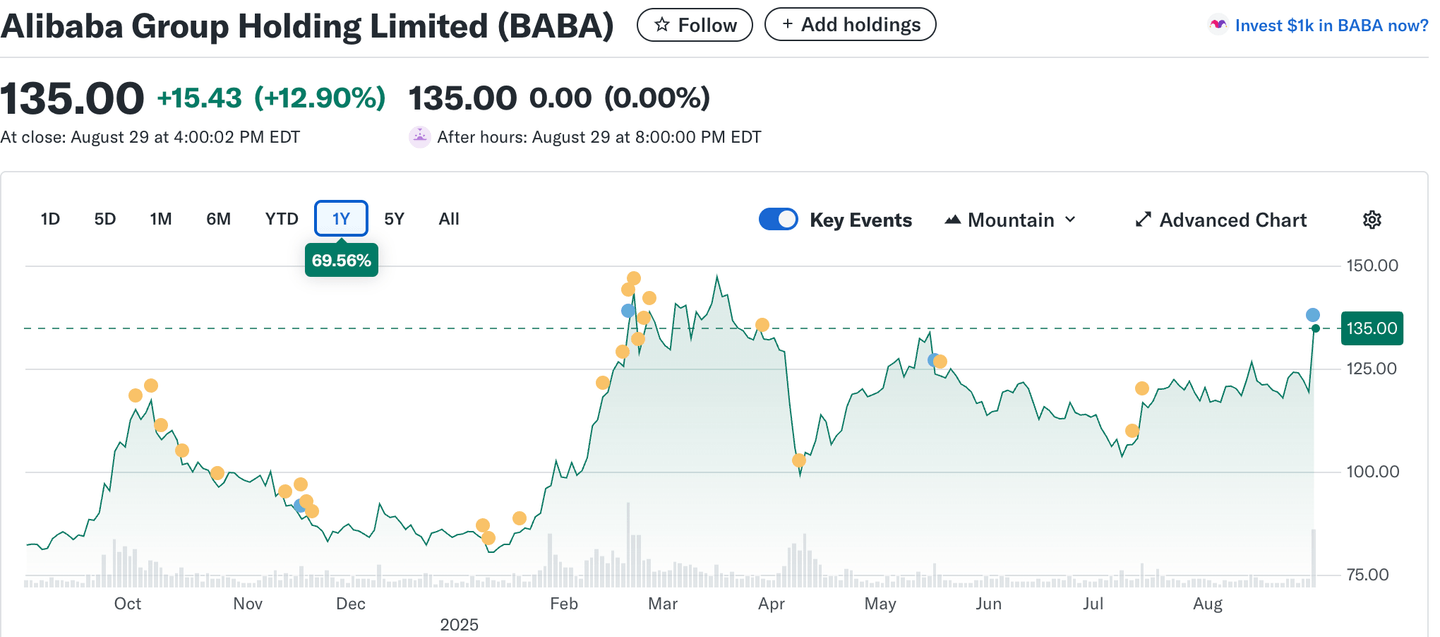Click the blue event dot near 135.00
This screenshot has height=637, width=1440.
pos(1313,316)
